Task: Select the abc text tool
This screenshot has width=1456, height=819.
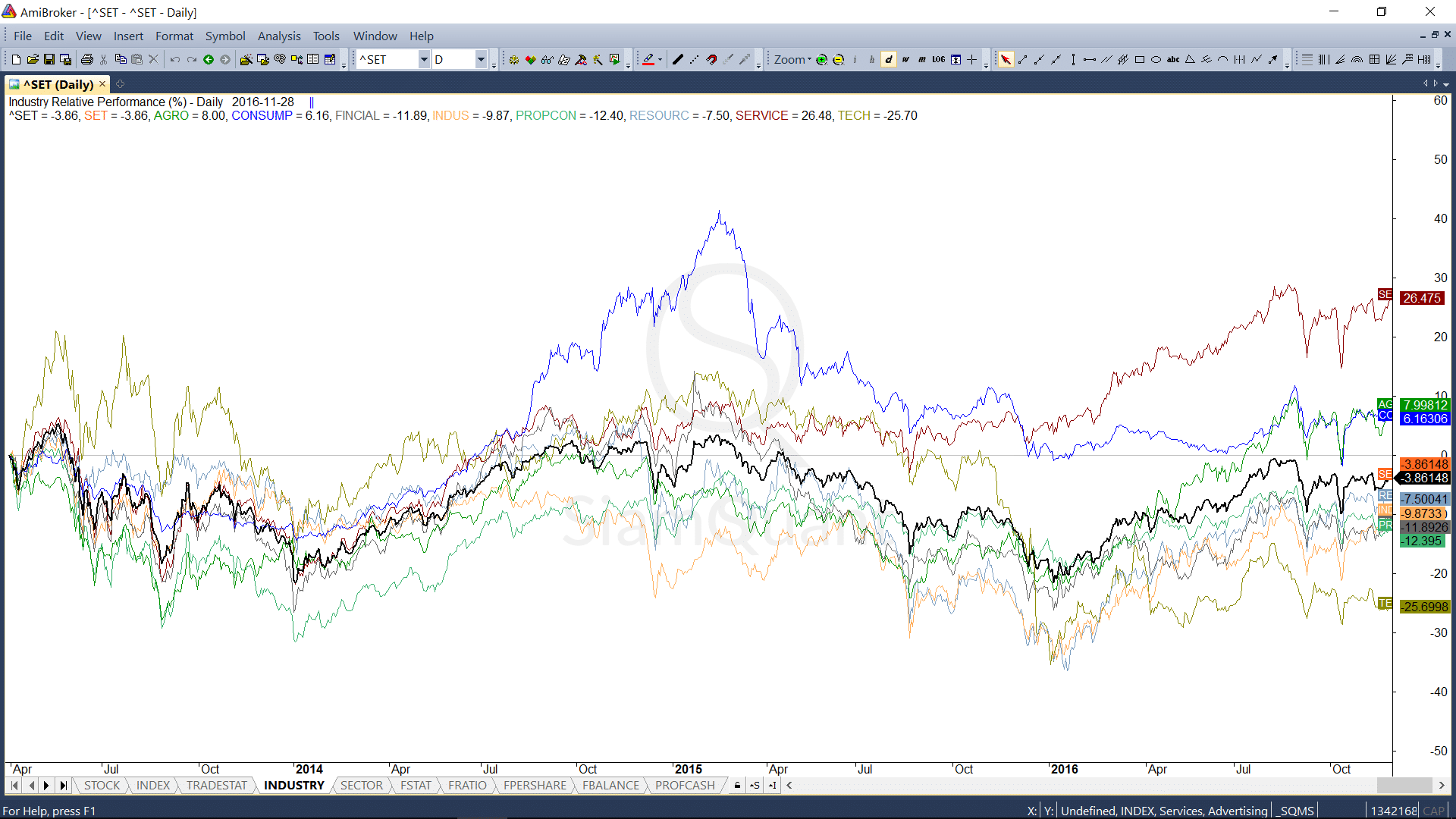Action: pyautogui.click(x=1172, y=59)
